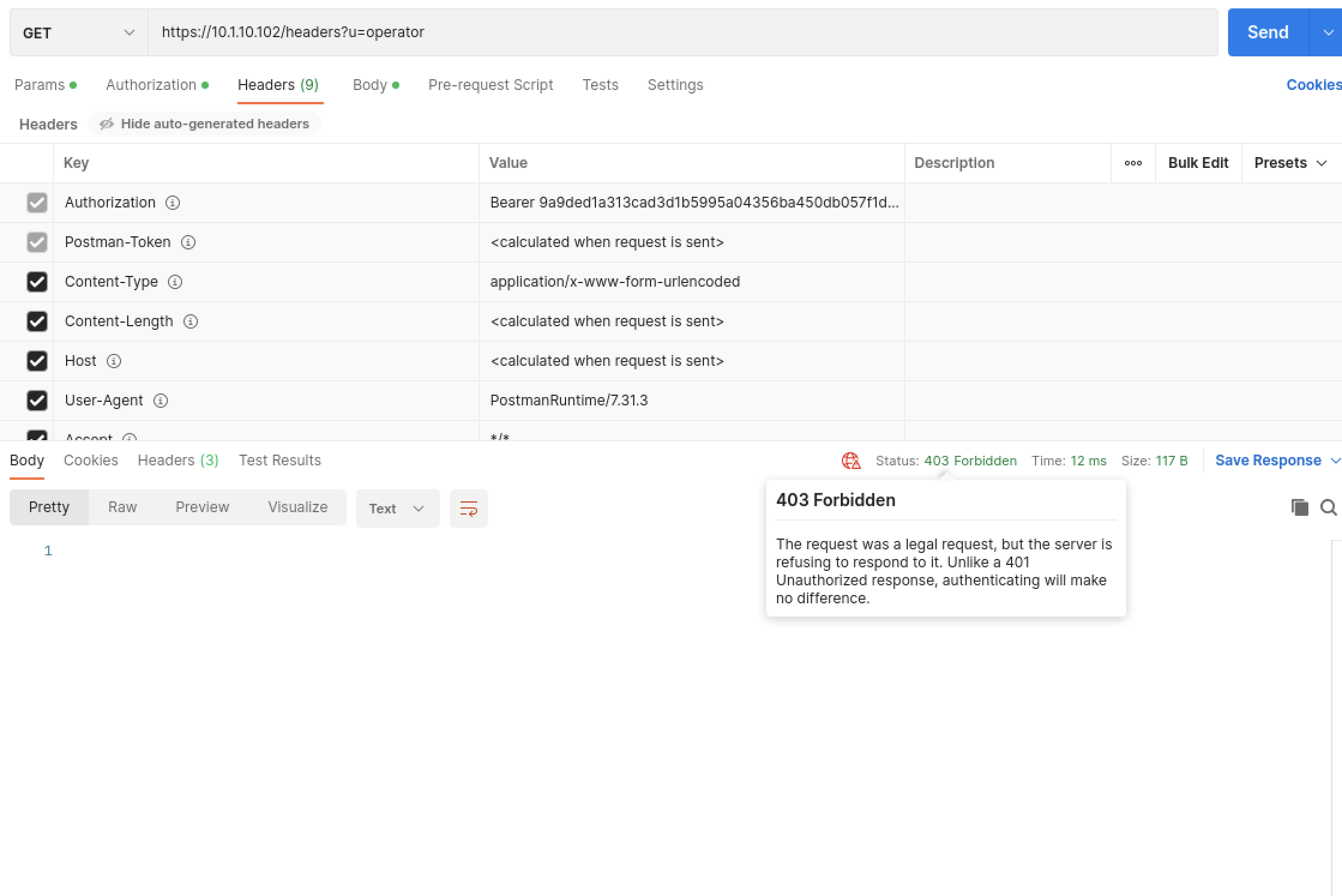Expand the Send button arrow options
This screenshot has height=896, width=1342.
[1326, 32]
